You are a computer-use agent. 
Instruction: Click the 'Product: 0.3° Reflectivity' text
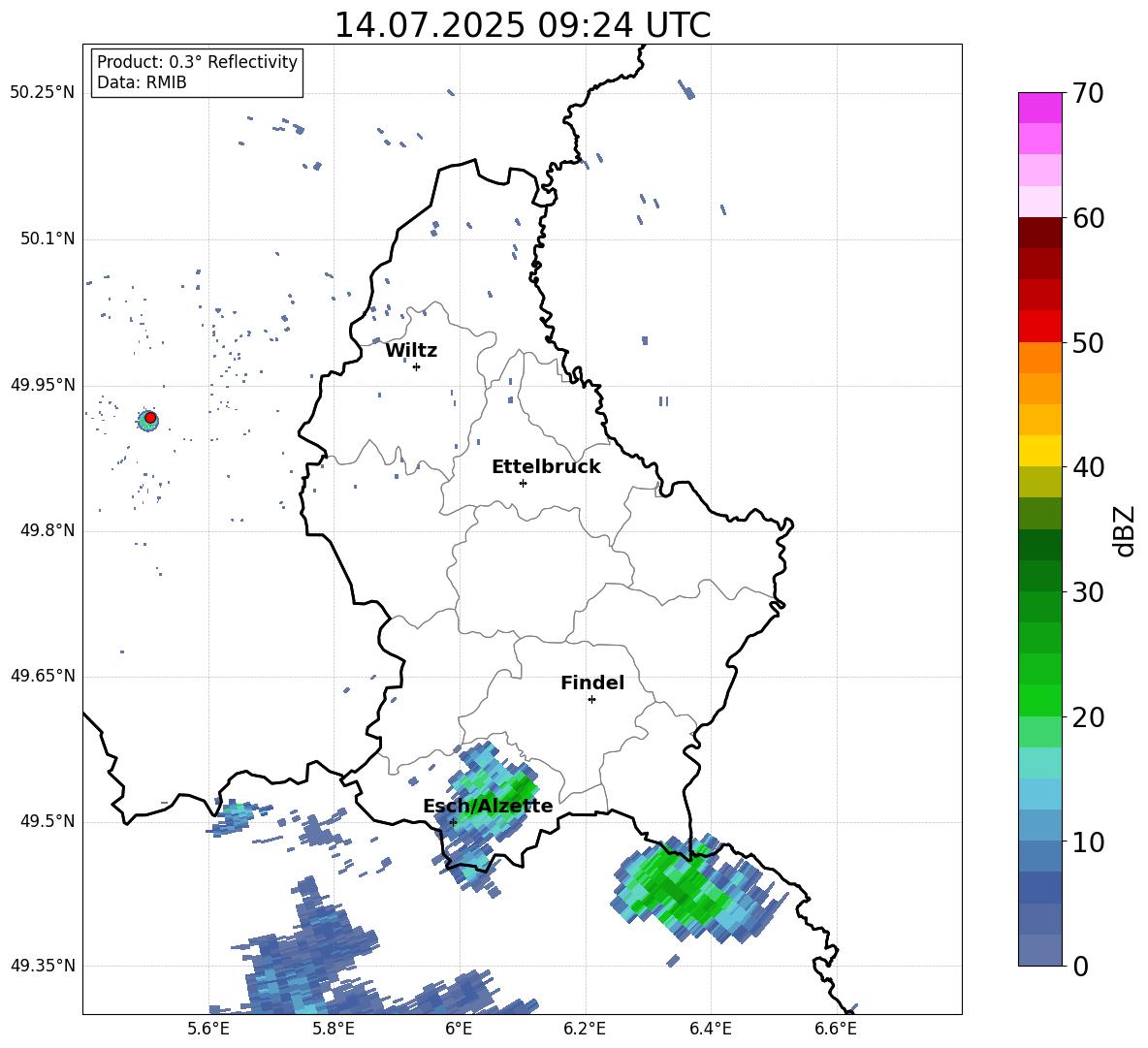(x=197, y=61)
